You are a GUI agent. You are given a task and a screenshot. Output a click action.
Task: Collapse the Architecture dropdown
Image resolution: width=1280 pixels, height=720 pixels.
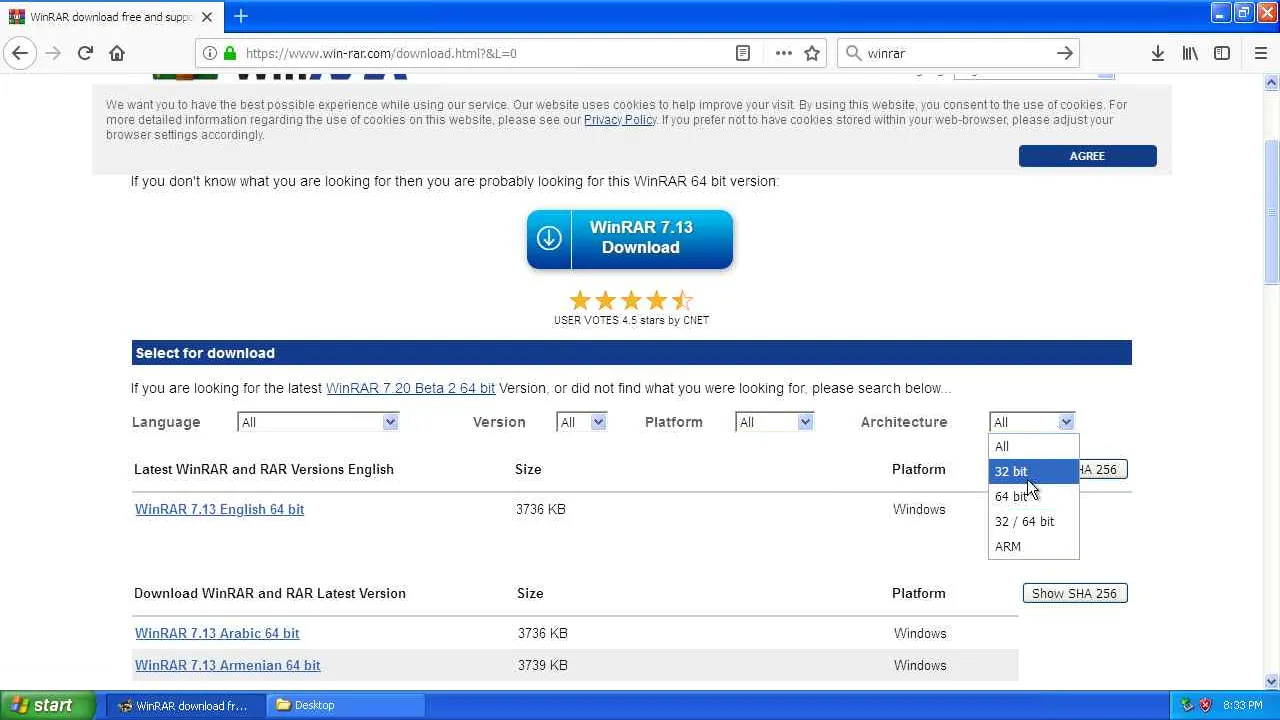coord(1032,422)
